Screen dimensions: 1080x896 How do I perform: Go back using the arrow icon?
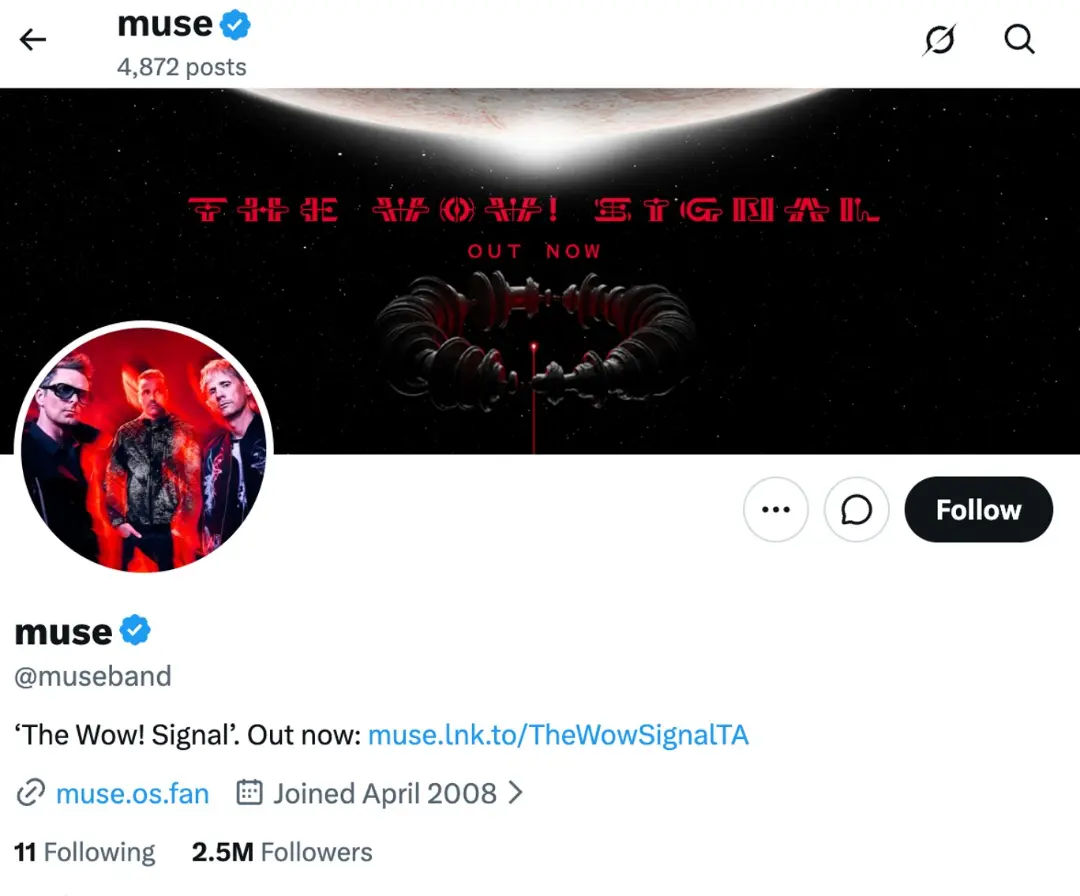pos(32,39)
